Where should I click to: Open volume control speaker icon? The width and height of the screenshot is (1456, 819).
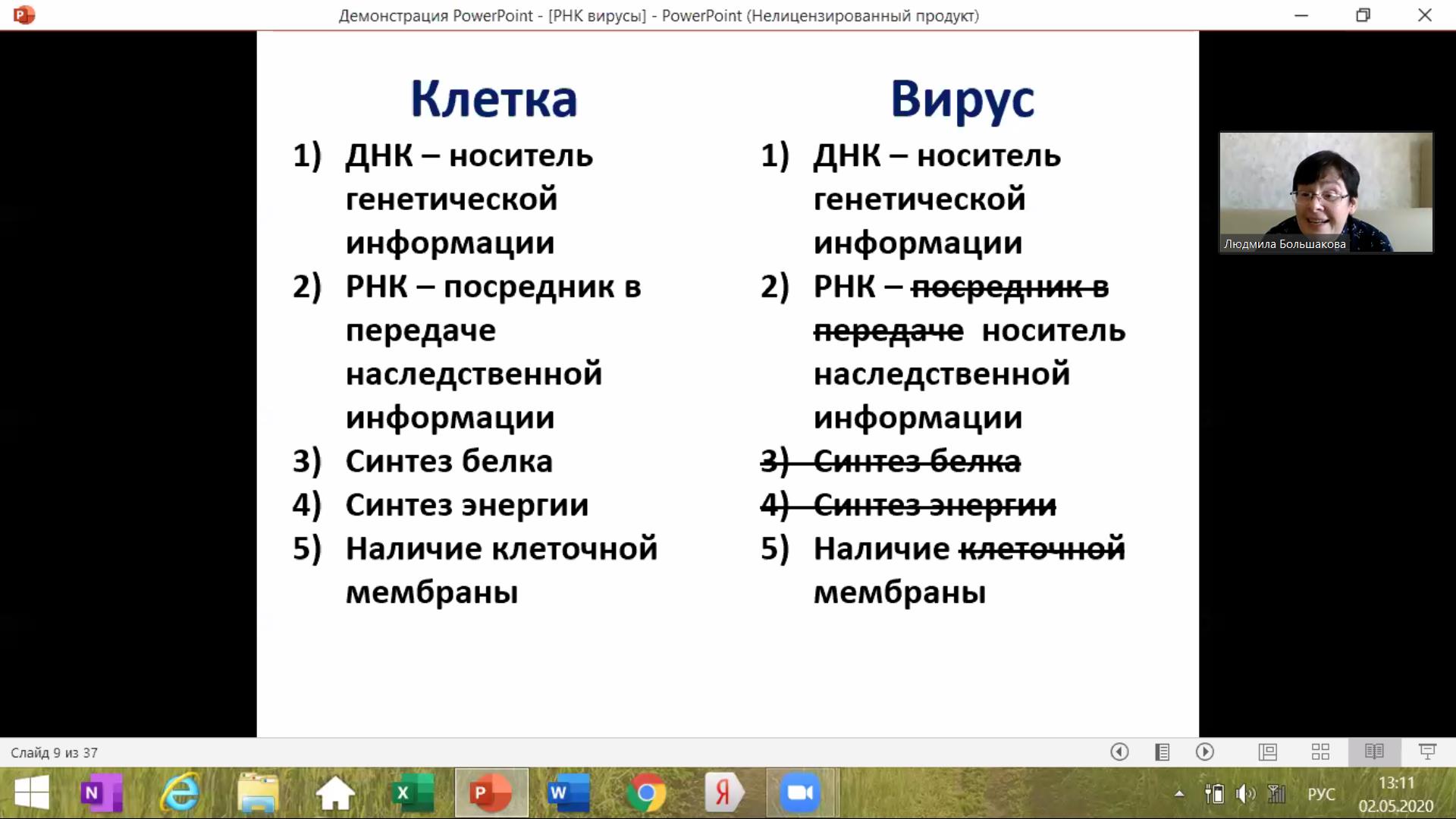[x=1245, y=794]
